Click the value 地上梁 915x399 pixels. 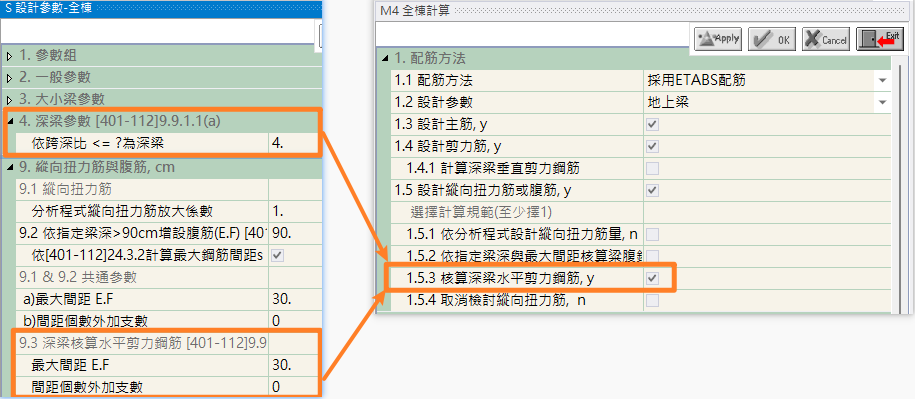[x=668, y=103]
